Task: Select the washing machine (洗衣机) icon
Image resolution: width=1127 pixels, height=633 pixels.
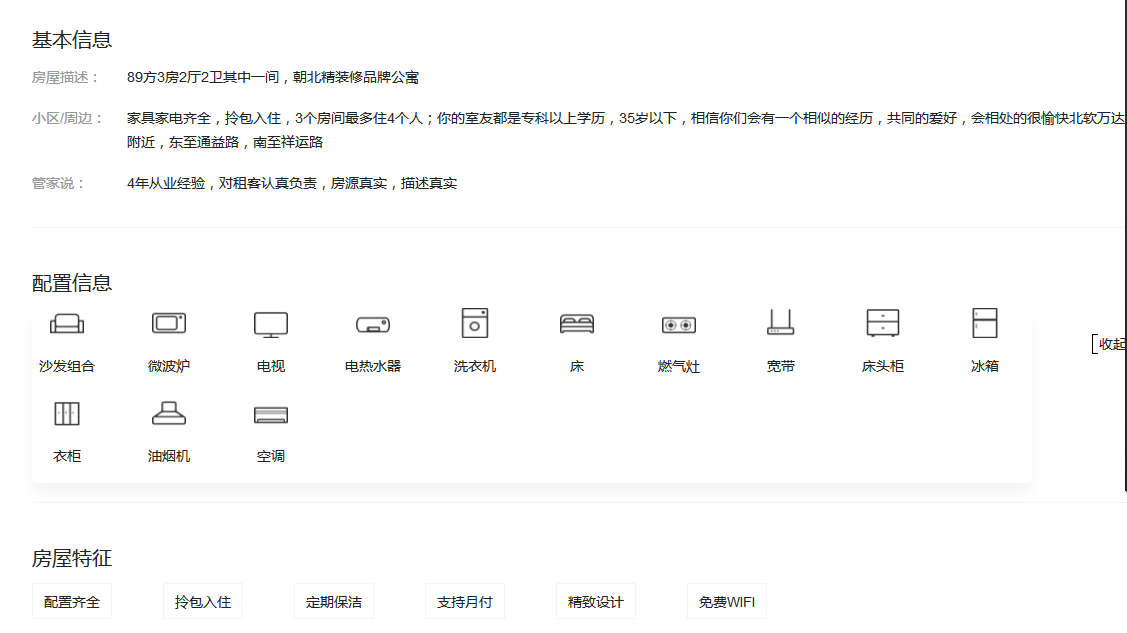Action: 475,323
